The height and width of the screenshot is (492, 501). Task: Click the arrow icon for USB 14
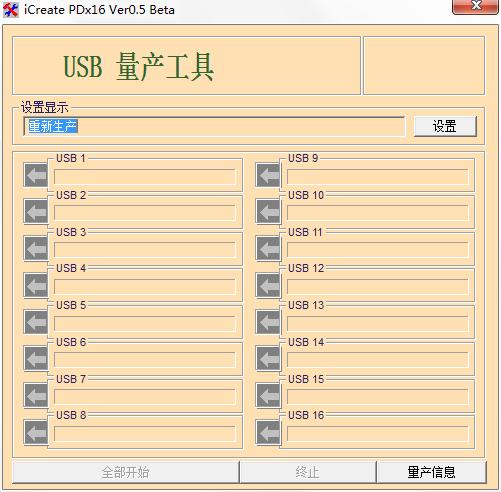(268, 359)
